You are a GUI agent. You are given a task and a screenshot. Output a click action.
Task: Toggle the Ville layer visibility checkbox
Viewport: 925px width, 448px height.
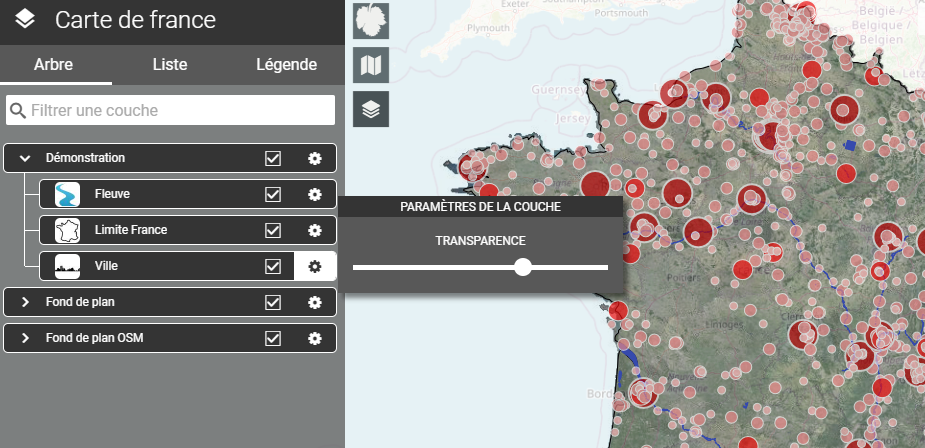point(273,266)
